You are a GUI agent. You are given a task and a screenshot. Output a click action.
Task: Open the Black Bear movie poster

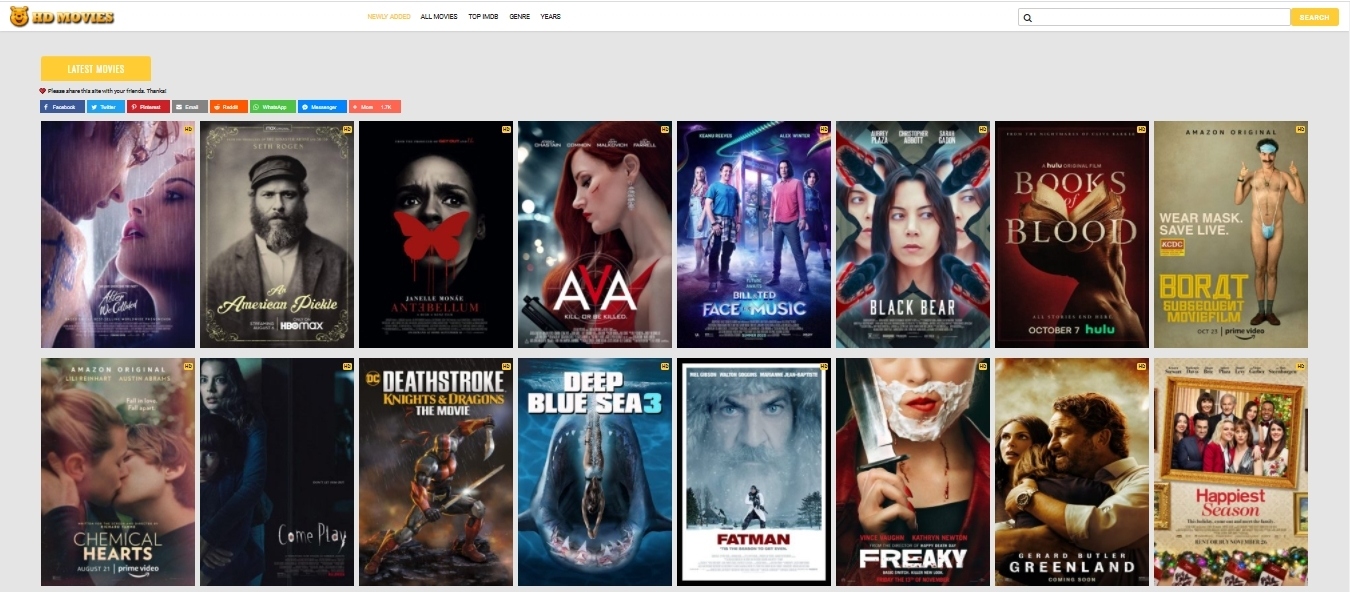coord(913,235)
